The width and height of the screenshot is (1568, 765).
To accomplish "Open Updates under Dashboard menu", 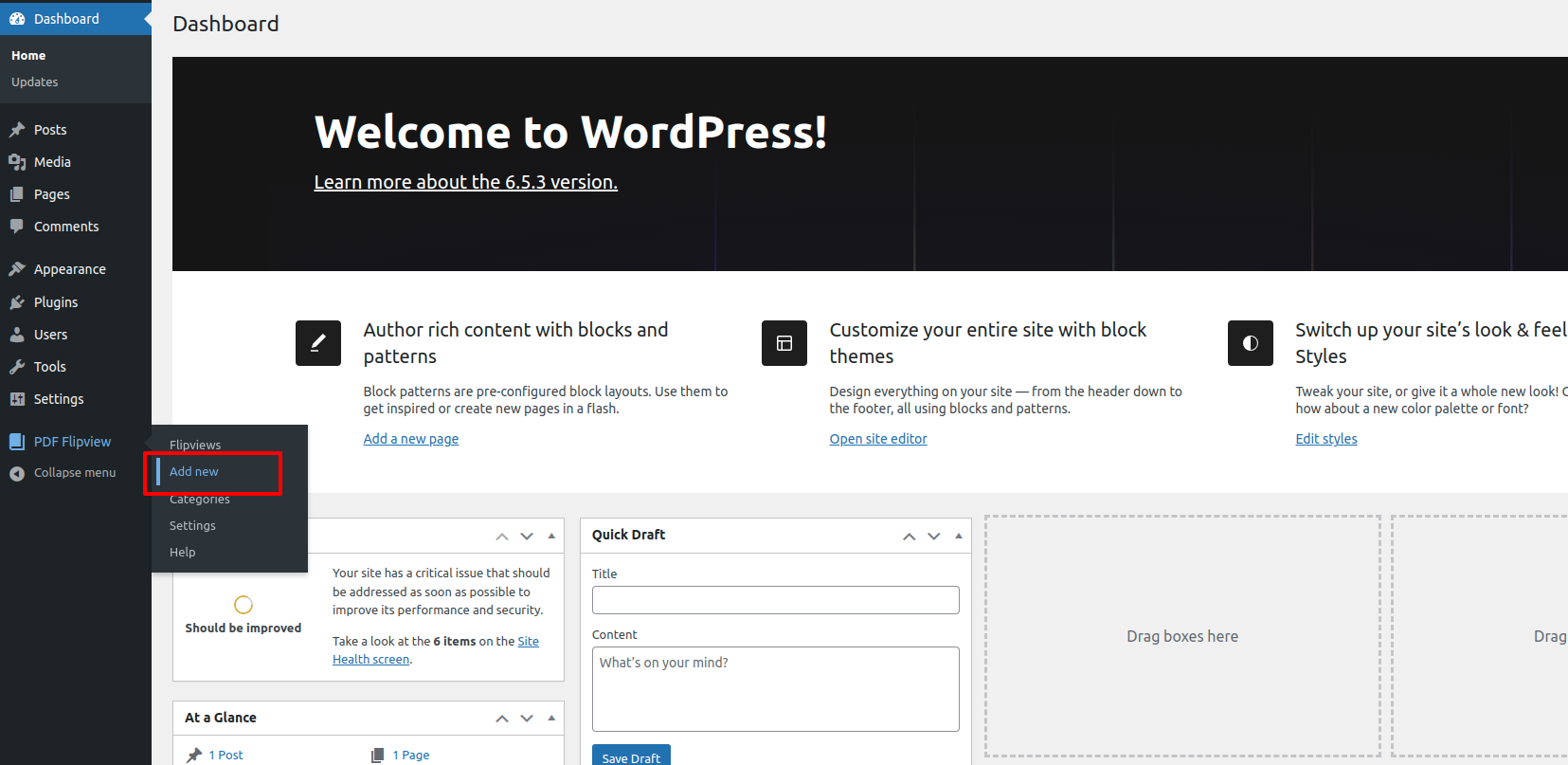I will point(35,82).
